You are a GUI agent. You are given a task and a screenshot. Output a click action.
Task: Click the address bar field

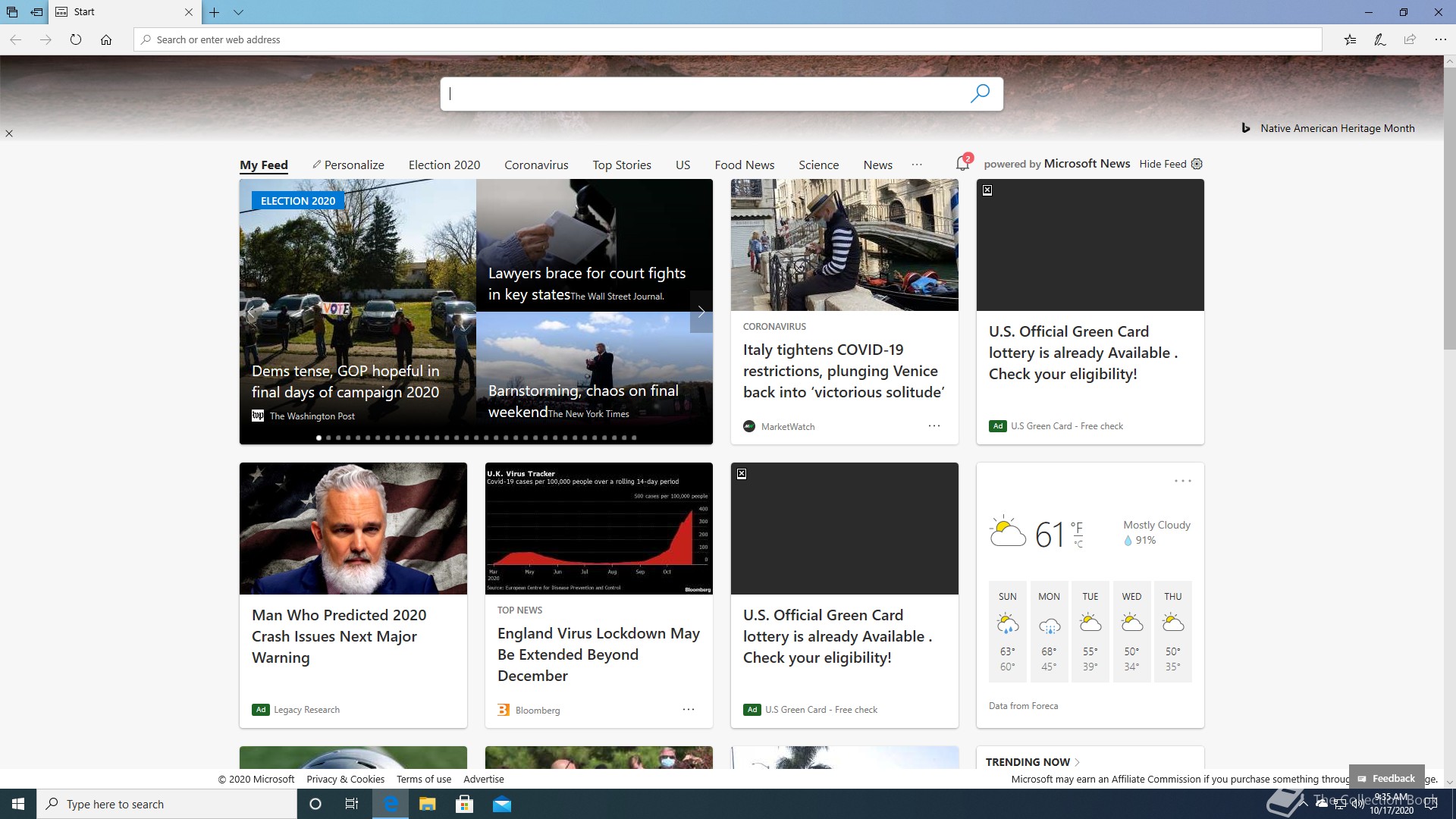pyautogui.click(x=728, y=39)
